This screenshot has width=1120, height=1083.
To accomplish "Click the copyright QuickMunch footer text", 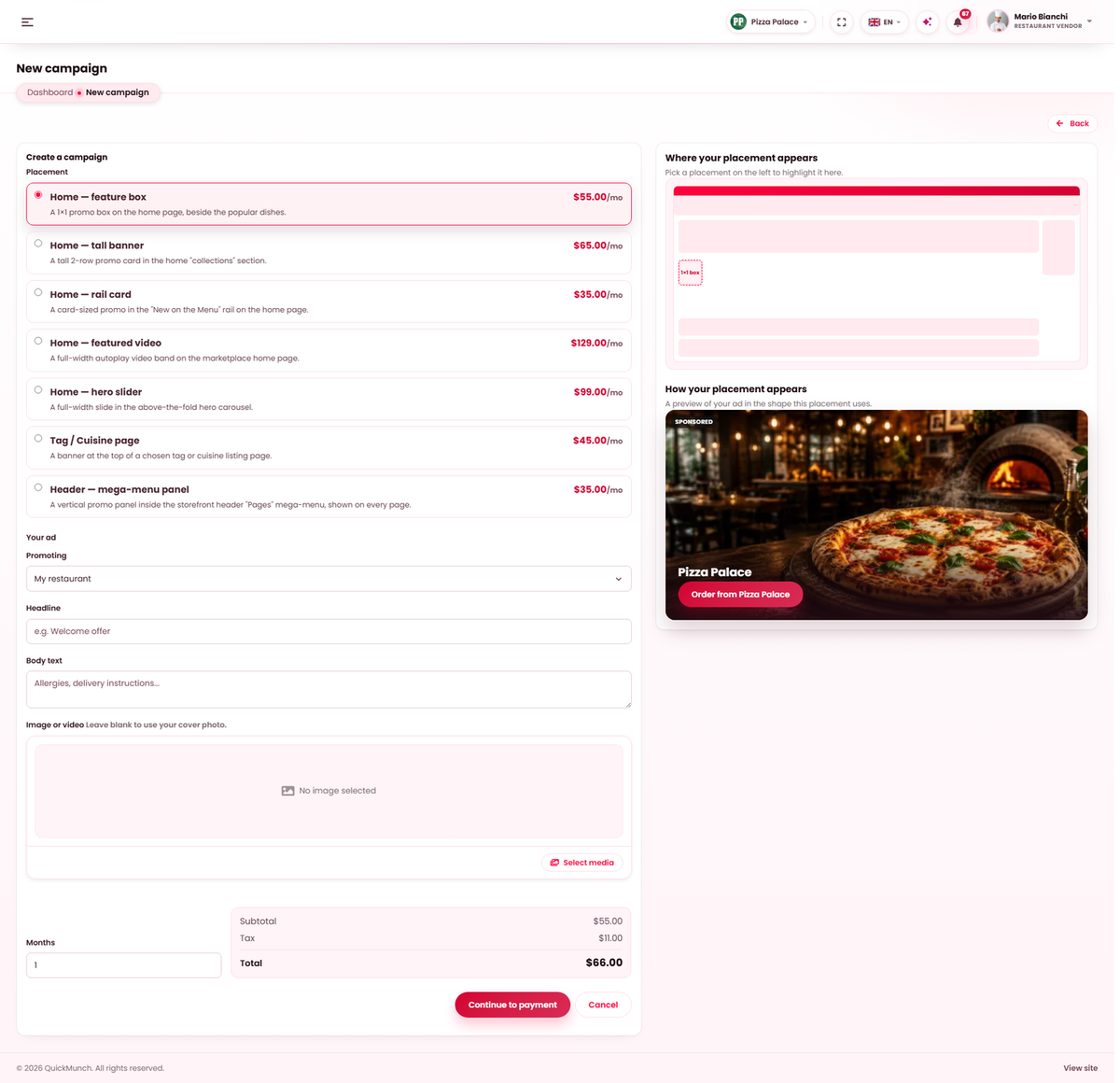I will tap(90, 1068).
